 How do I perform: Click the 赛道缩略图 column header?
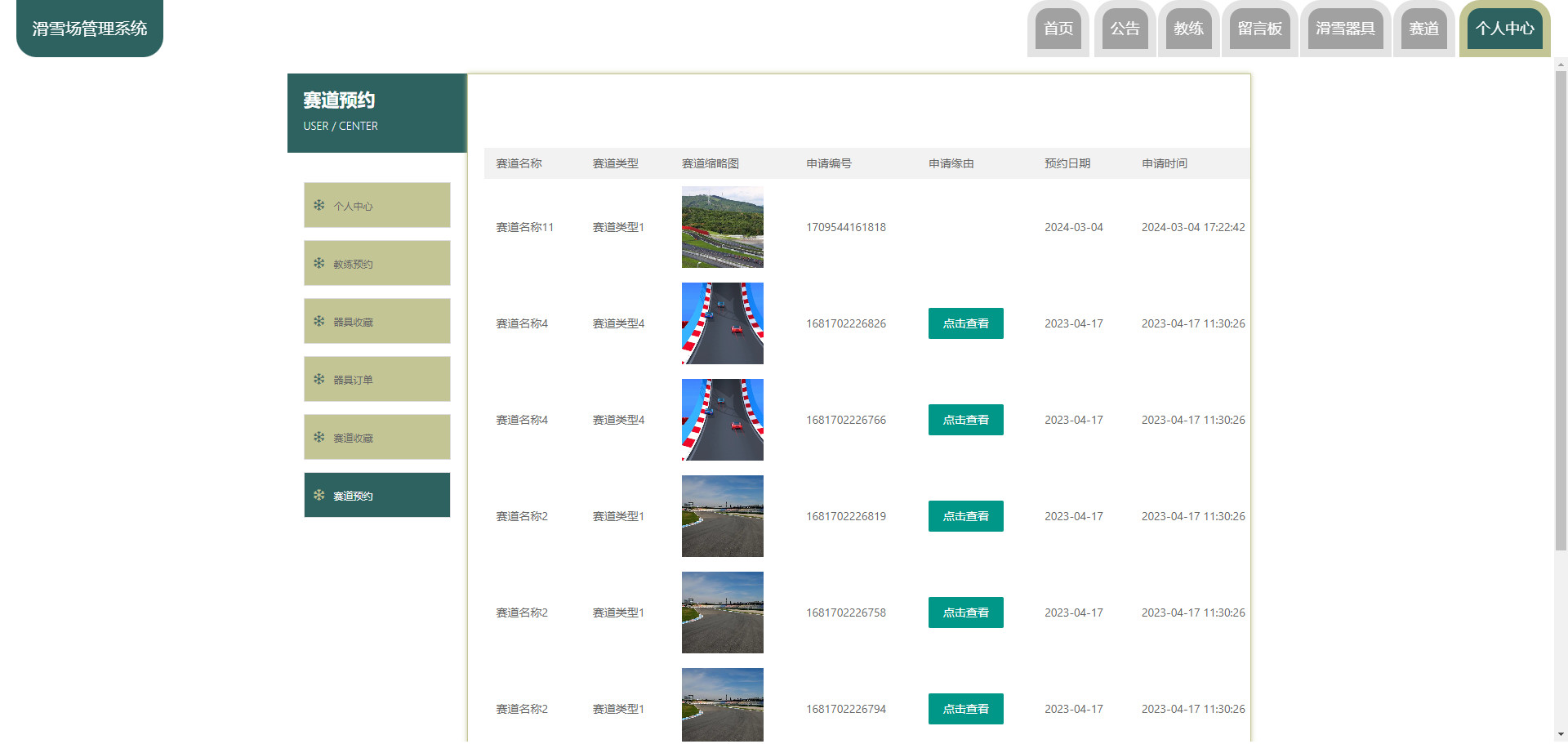pyautogui.click(x=710, y=163)
